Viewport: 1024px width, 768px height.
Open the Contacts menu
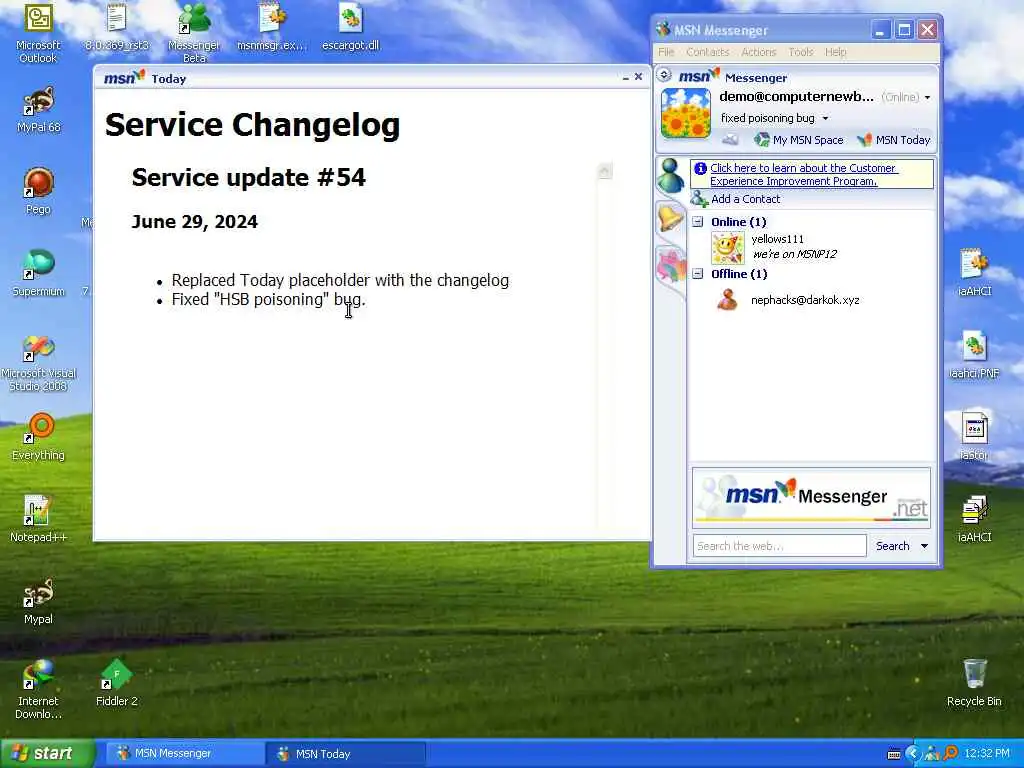click(x=707, y=52)
